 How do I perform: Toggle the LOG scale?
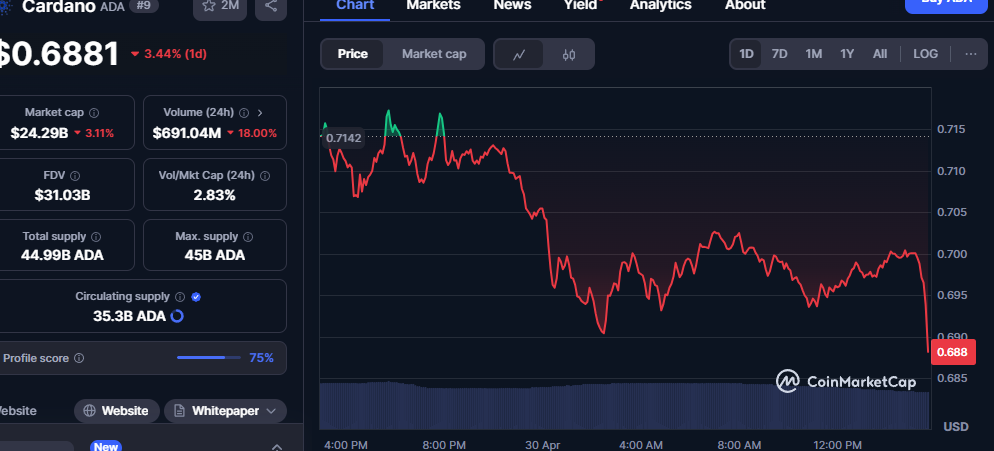(926, 54)
